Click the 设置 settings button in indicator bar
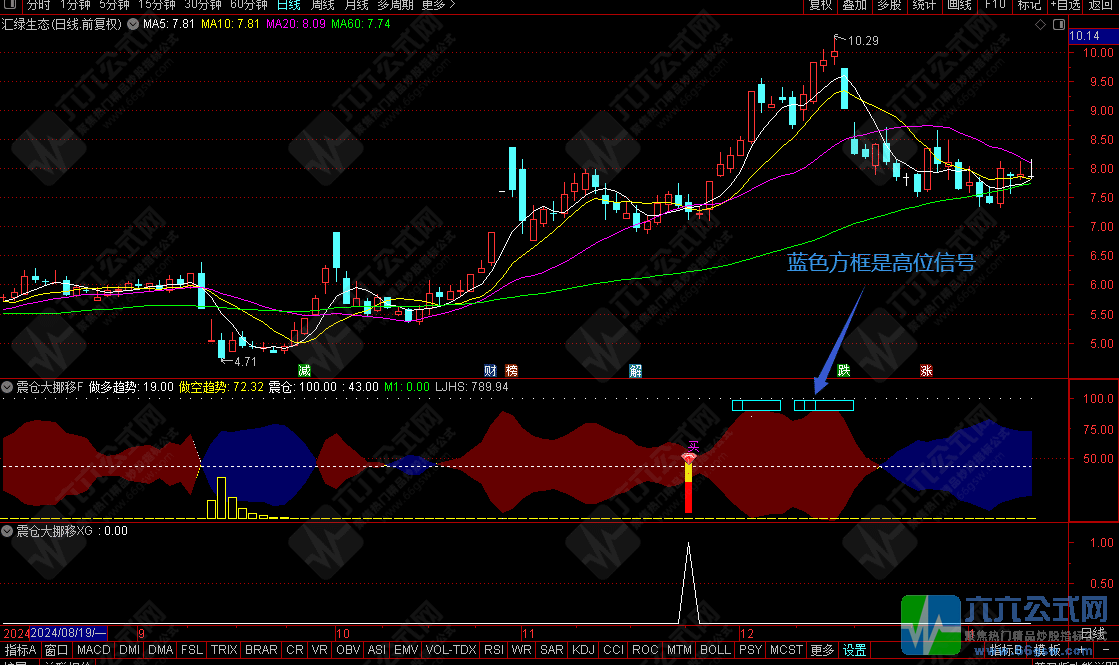This screenshot has width=1119, height=665. click(x=854, y=650)
